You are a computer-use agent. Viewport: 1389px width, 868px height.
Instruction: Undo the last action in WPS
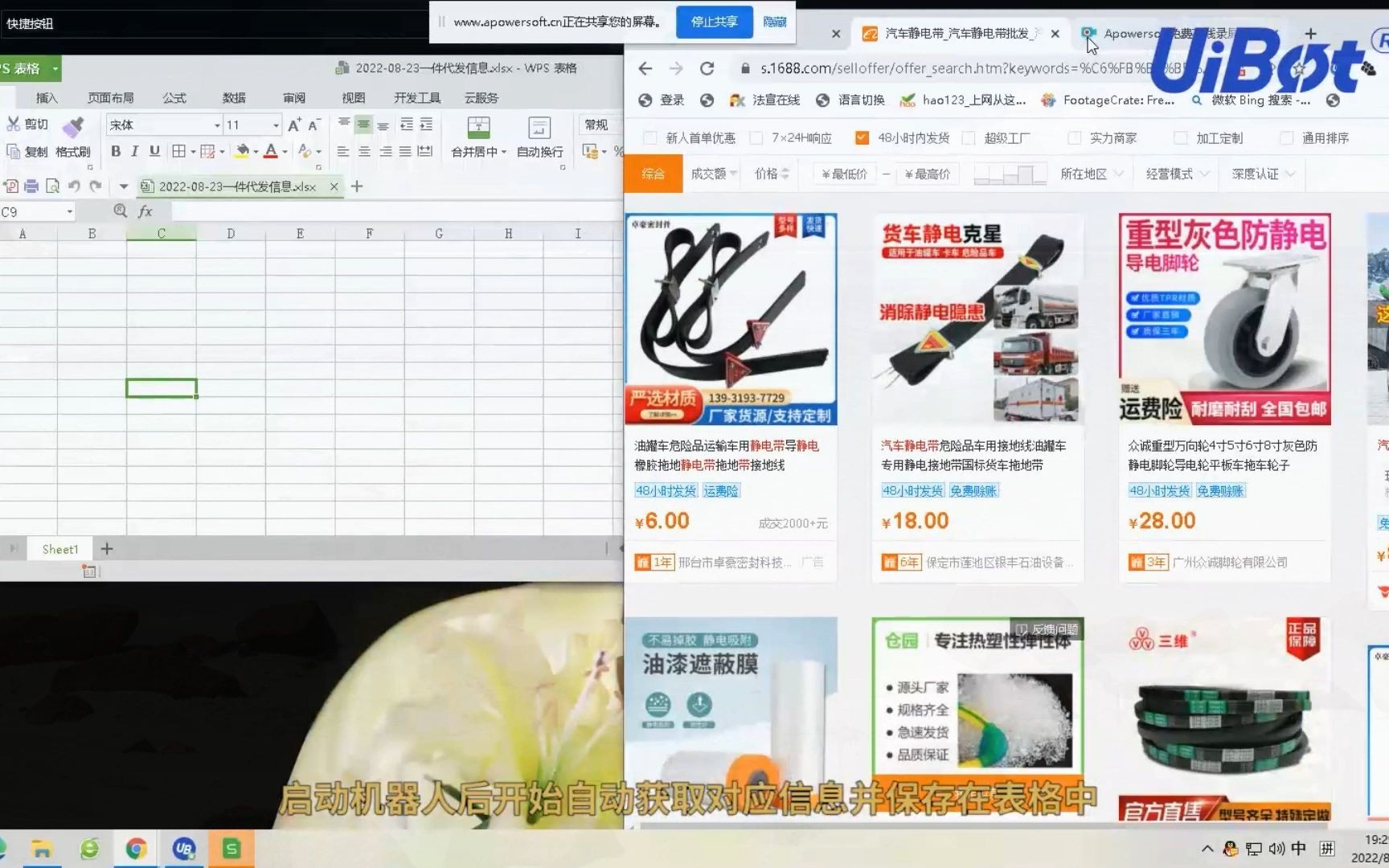[x=74, y=186]
